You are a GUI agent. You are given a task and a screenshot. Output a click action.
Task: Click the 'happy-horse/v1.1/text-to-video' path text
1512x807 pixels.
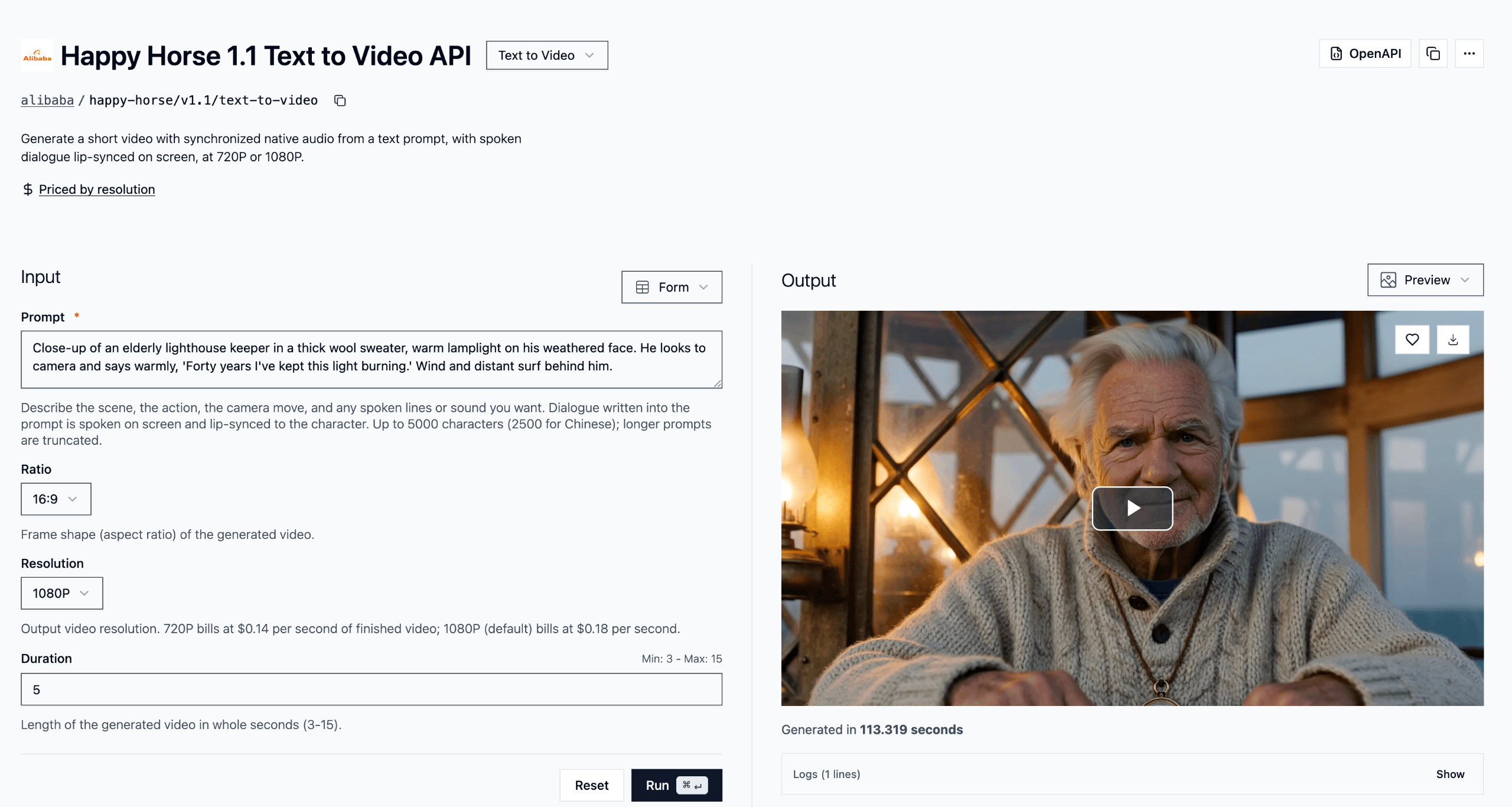pyautogui.click(x=203, y=100)
